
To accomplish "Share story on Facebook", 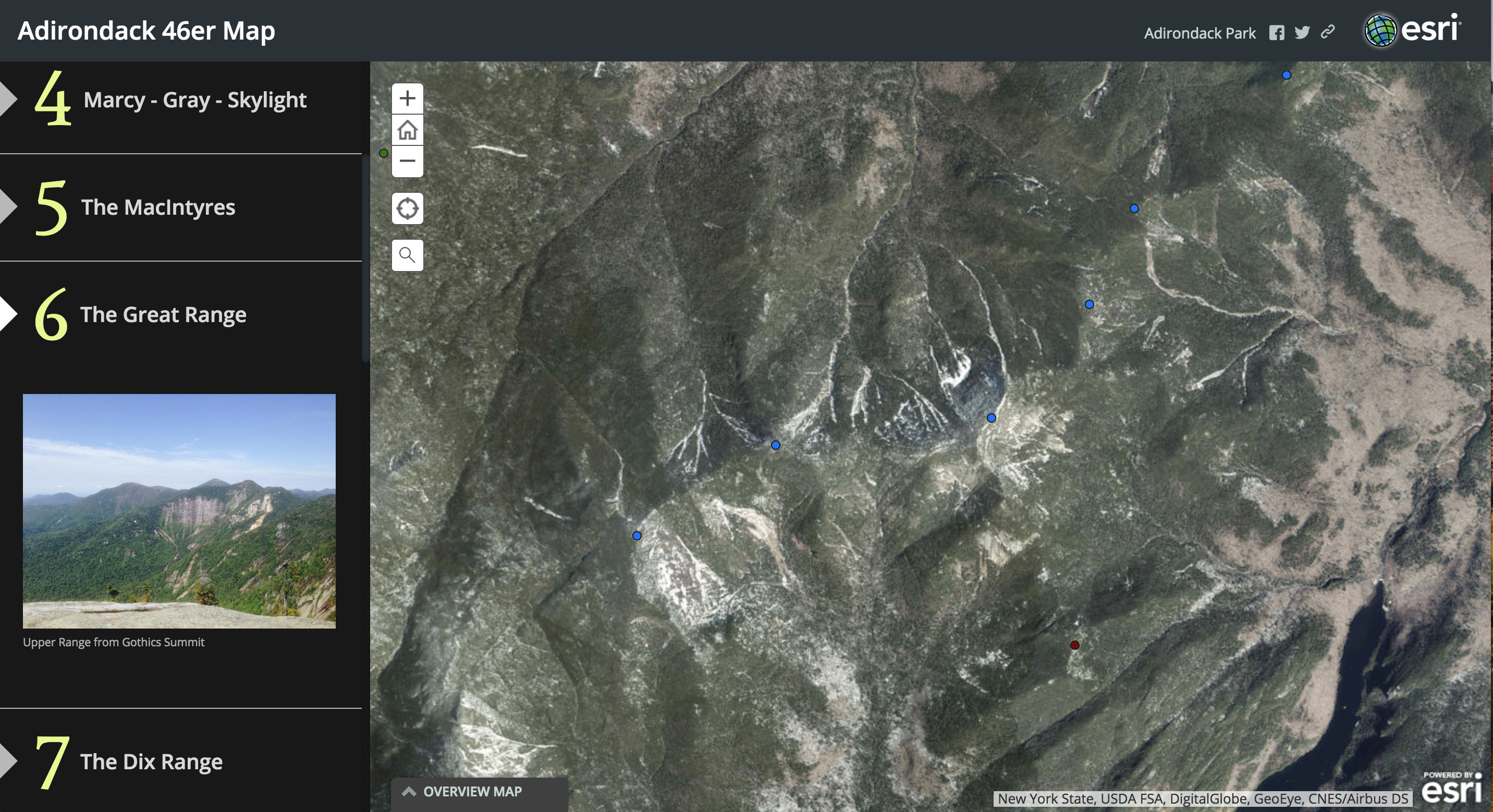I will tap(1276, 33).
